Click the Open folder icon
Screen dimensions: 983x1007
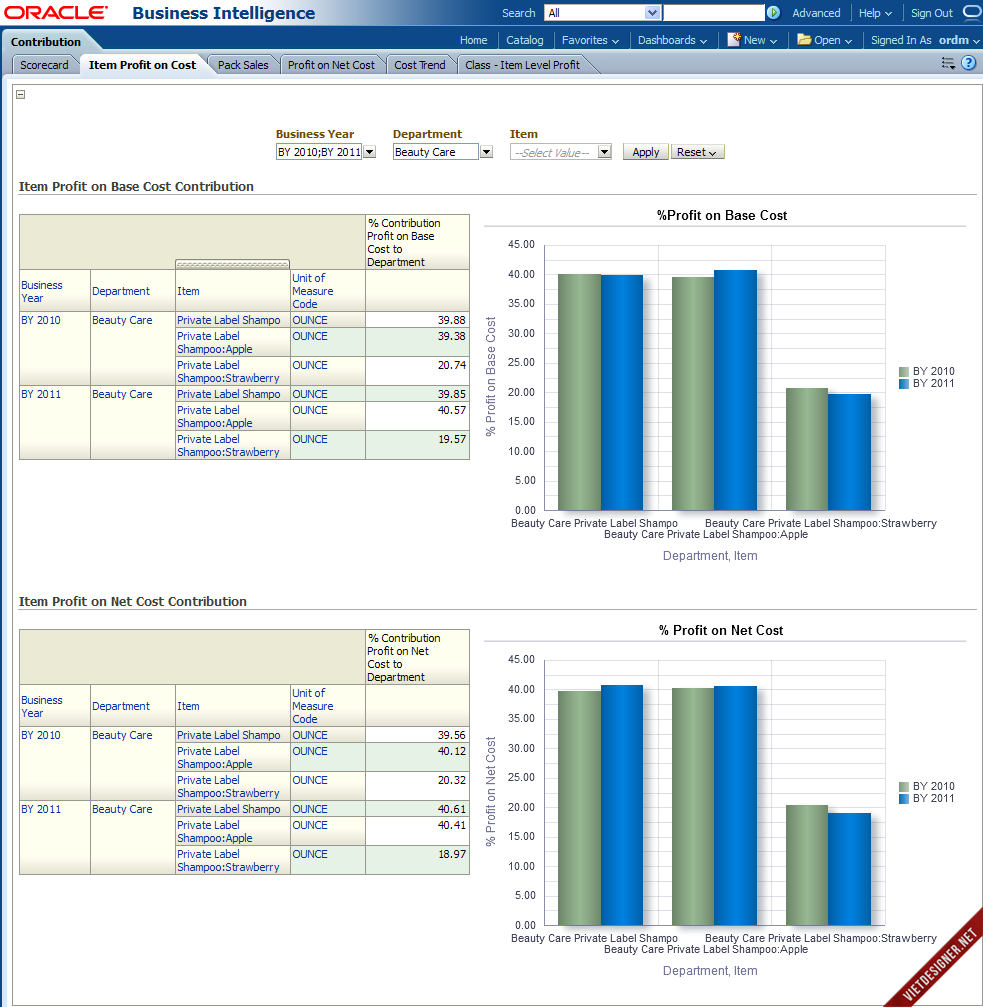tap(804, 40)
